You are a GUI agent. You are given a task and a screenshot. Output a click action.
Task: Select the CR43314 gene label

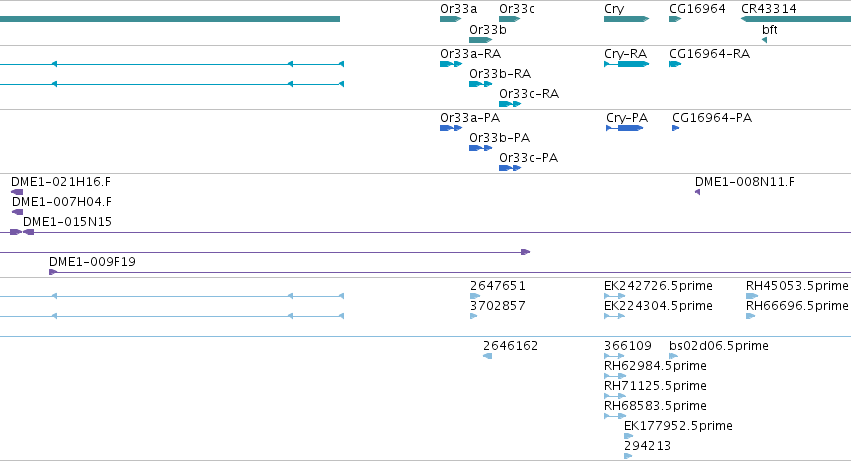point(769,9)
